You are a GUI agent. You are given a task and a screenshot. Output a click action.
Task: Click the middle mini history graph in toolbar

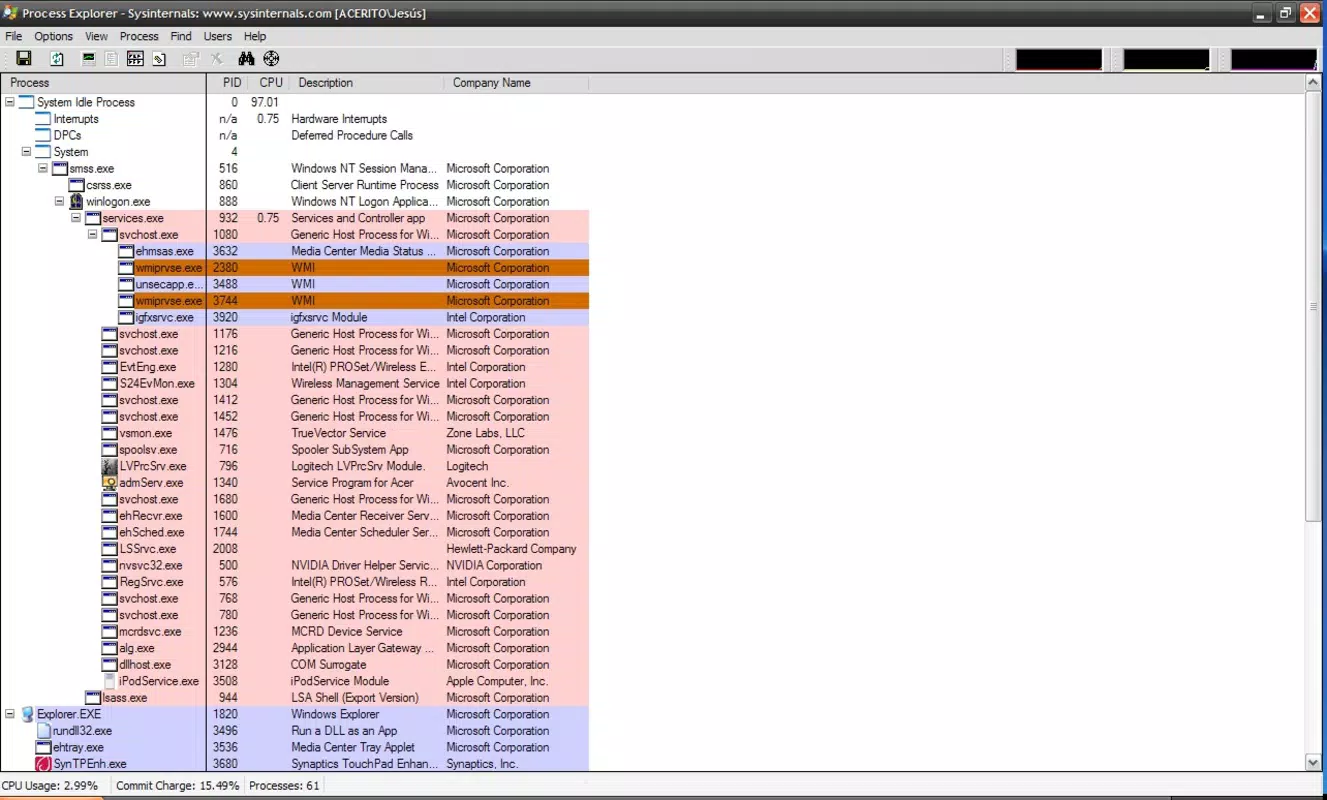coord(1166,59)
